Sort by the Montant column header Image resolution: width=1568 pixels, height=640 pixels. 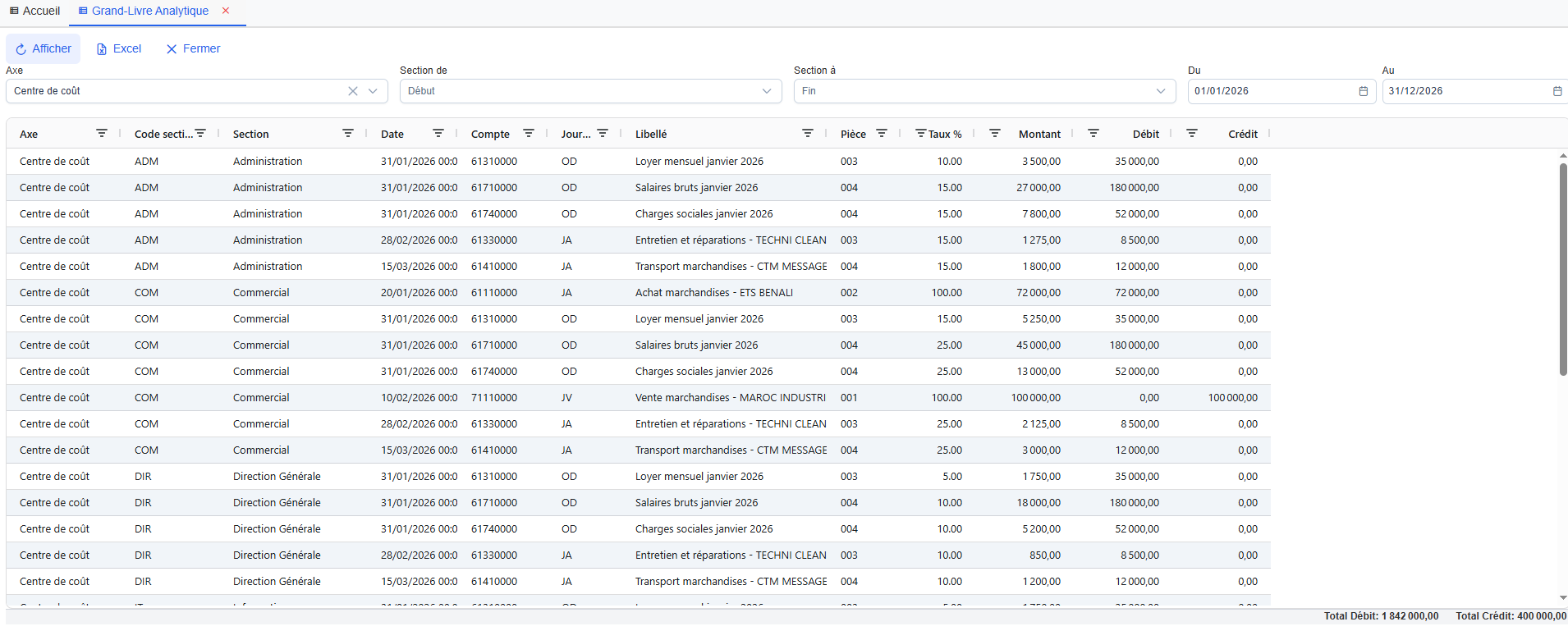(1039, 134)
